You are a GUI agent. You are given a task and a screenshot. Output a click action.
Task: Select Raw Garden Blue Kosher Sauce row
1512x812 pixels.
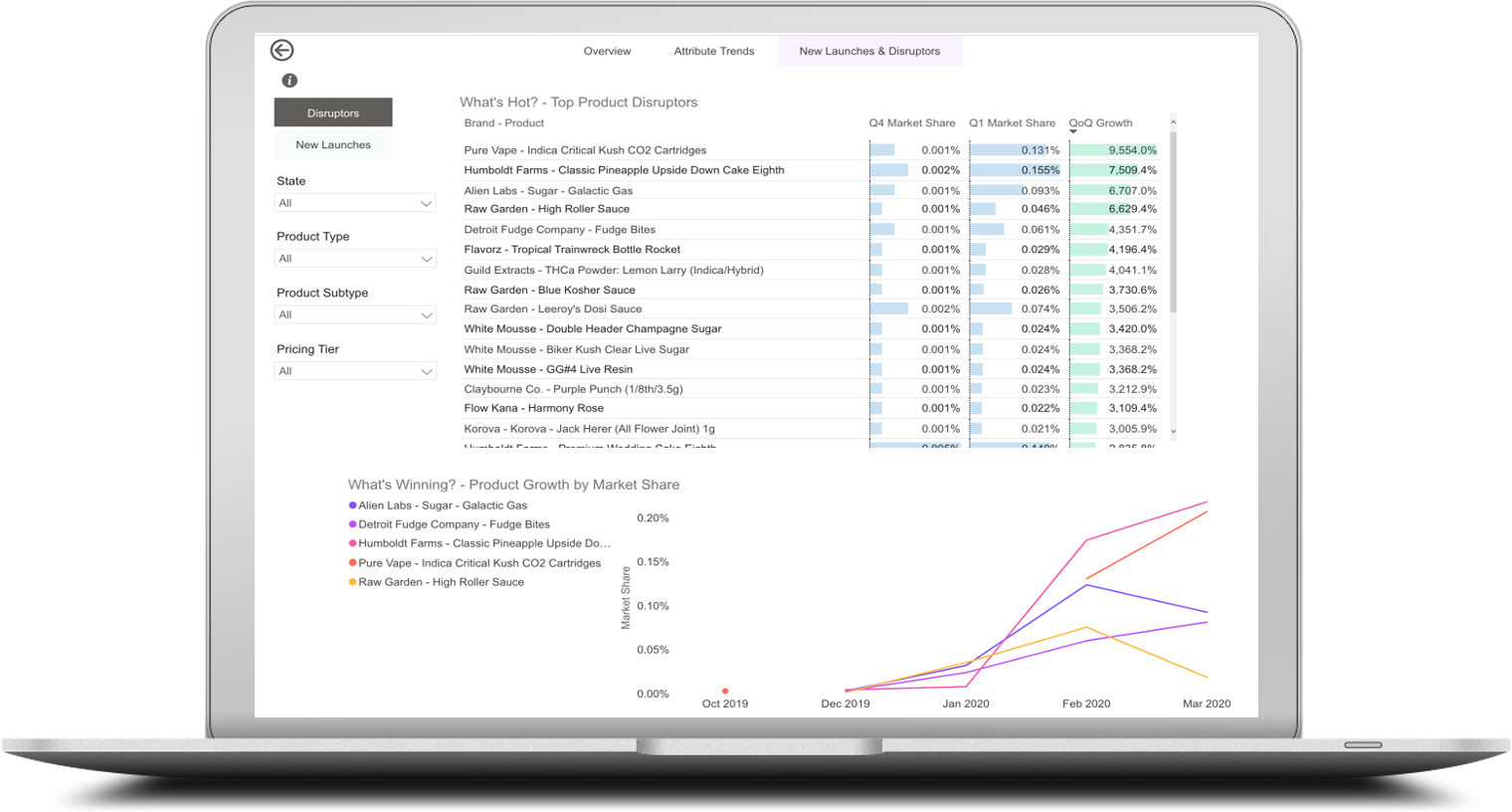pos(811,290)
